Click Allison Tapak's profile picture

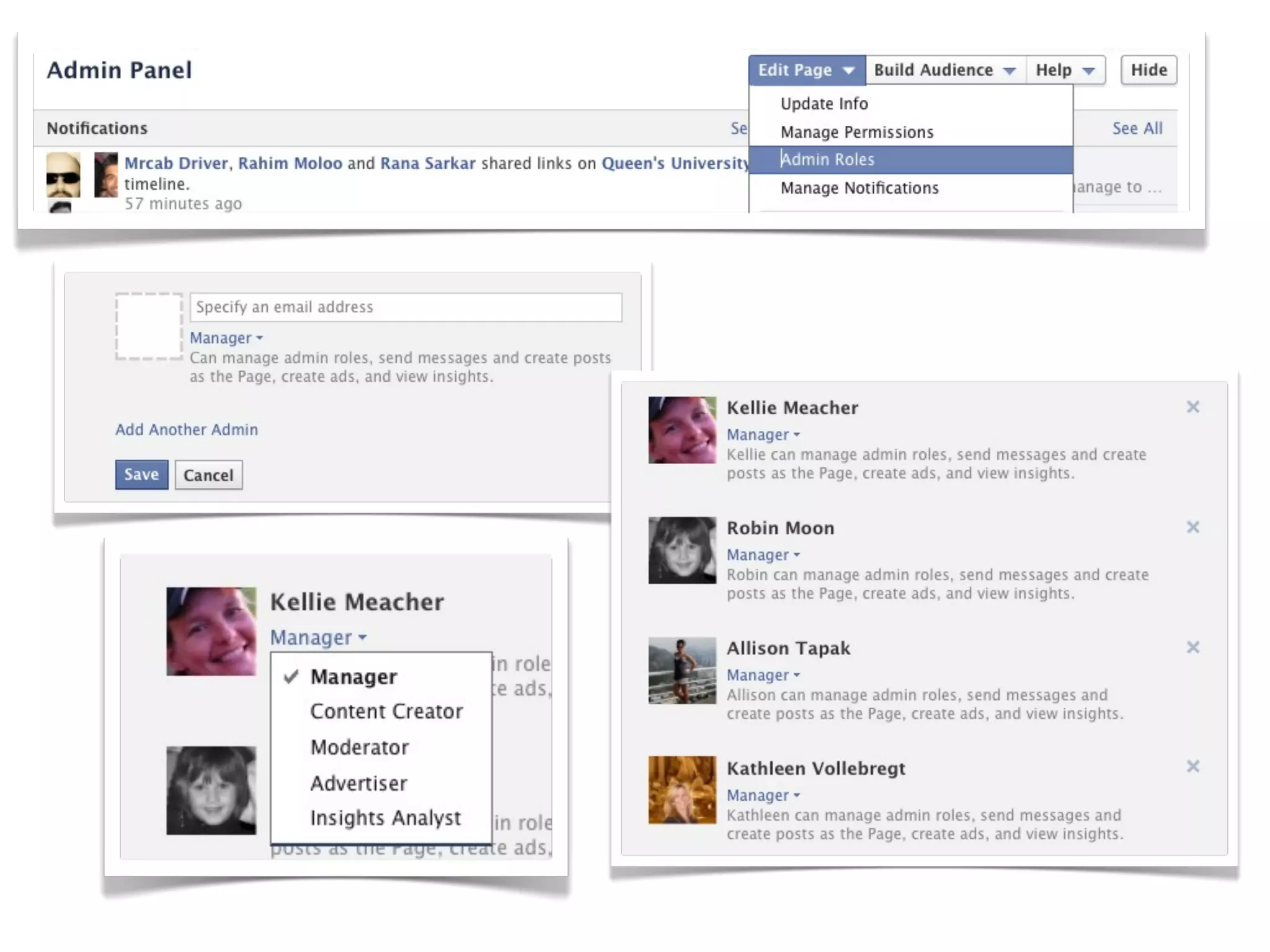[x=682, y=671]
